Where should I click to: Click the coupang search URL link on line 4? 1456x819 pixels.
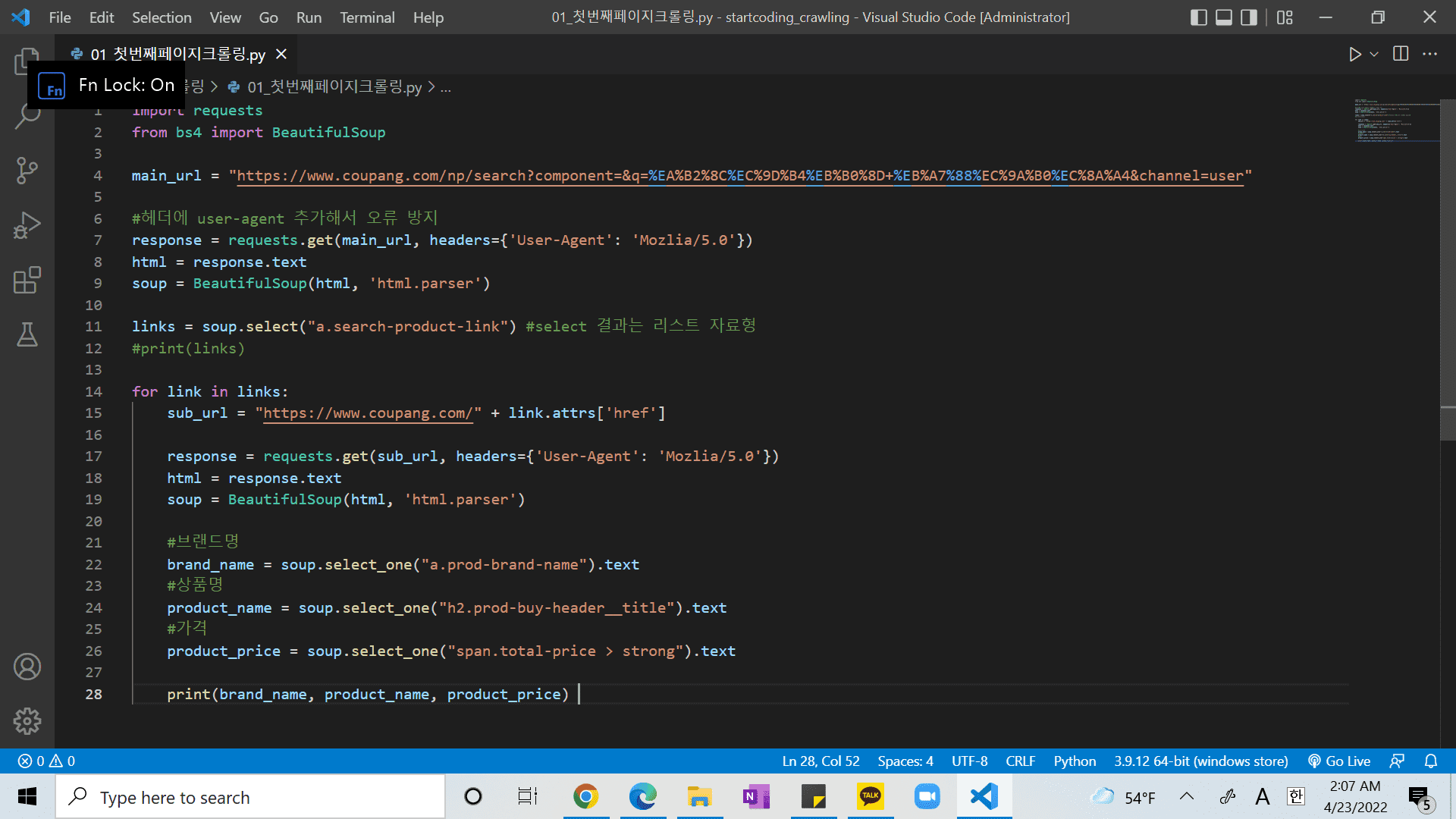(x=740, y=176)
